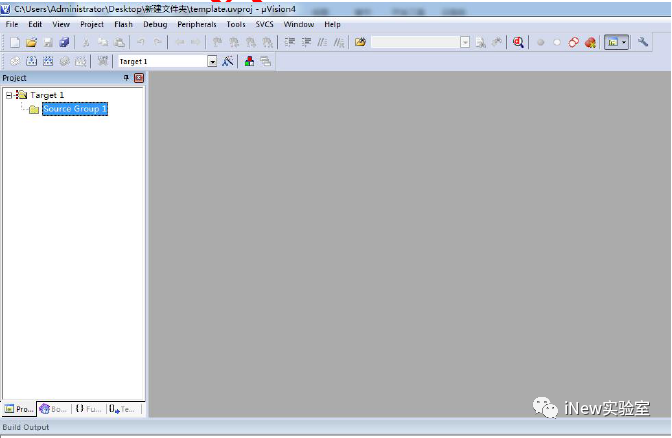Click the Translate file icon
The height and width of the screenshot is (438, 672).
pyautogui.click(x=15, y=61)
